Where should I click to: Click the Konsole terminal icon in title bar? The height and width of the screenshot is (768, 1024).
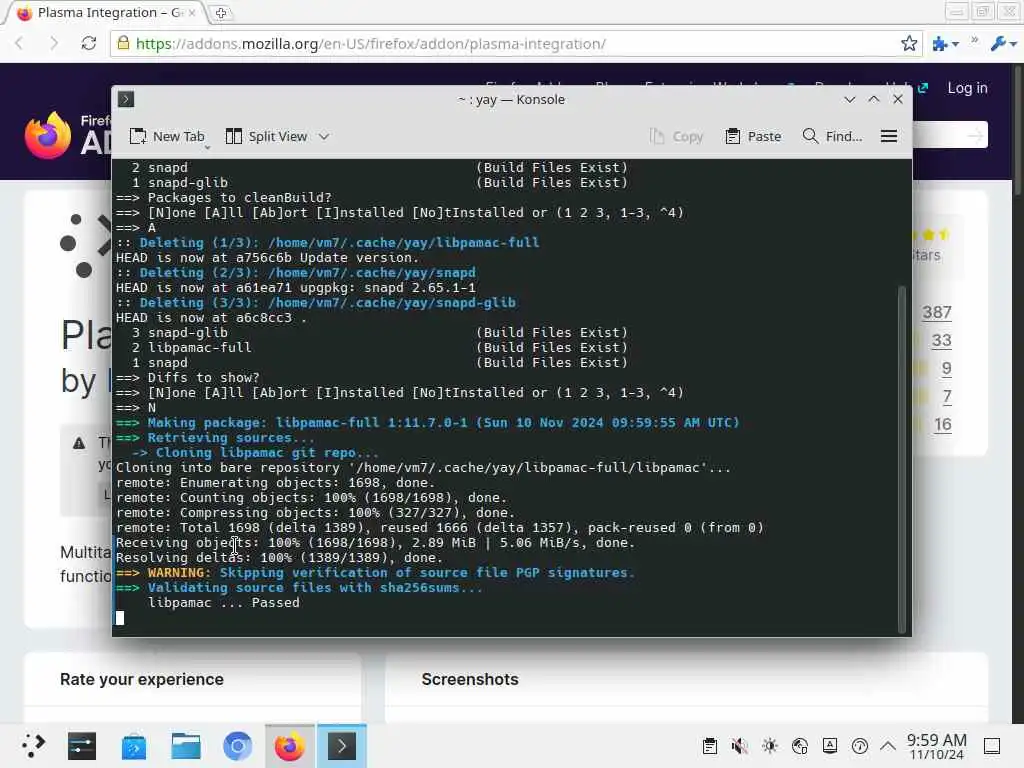click(126, 99)
